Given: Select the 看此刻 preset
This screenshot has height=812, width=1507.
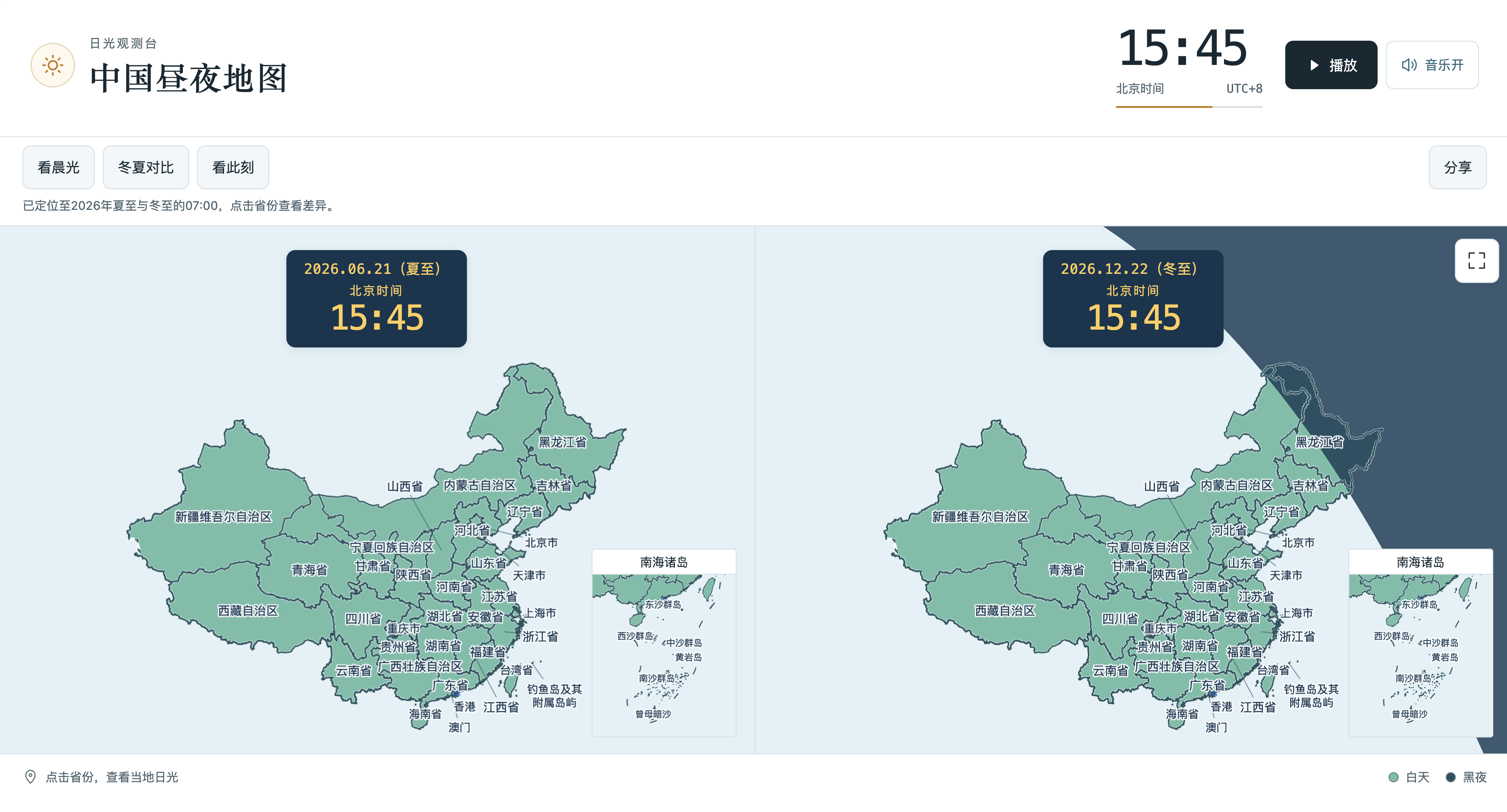Looking at the screenshot, I should point(233,167).
